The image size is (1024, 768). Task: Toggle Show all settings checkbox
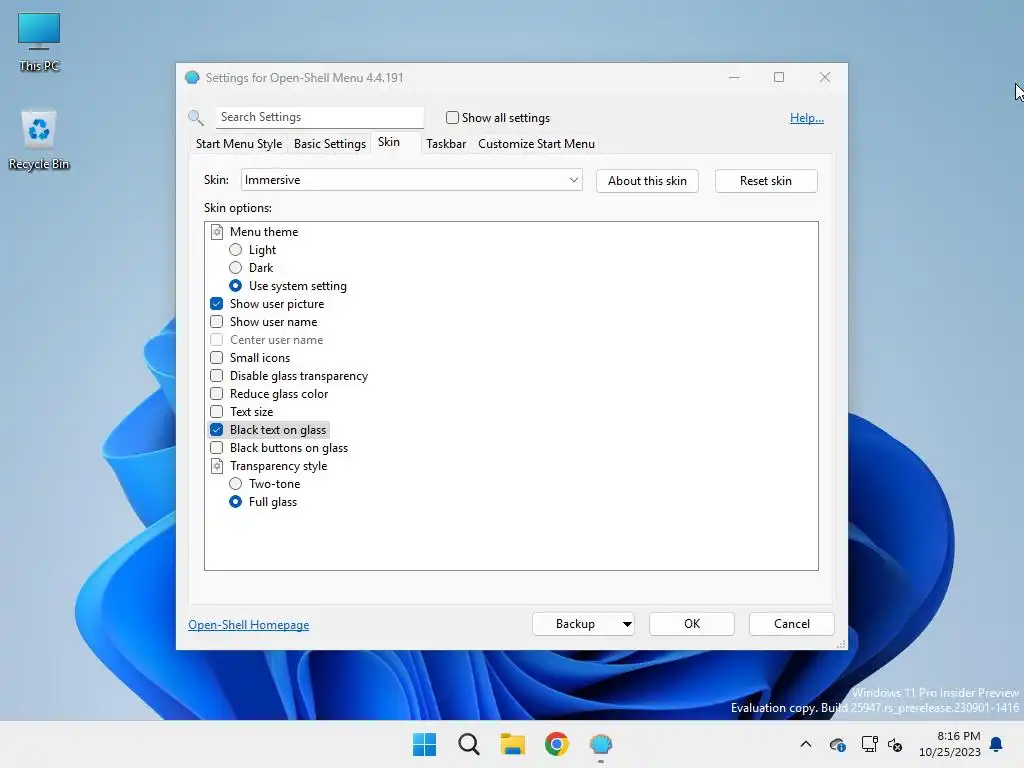[x=452, y=118]
